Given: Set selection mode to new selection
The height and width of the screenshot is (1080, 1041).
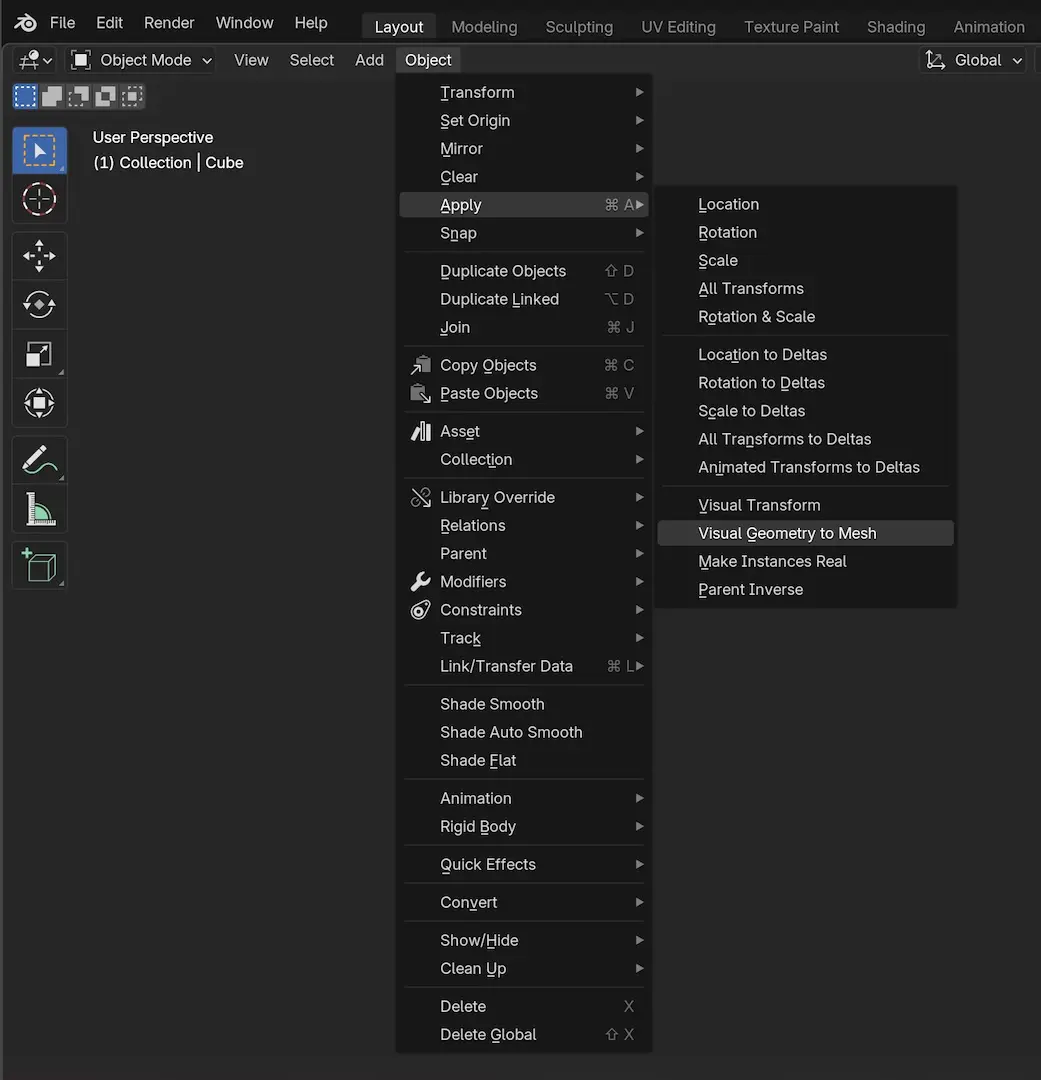Looking at the screenshot, I should point(25,96).
